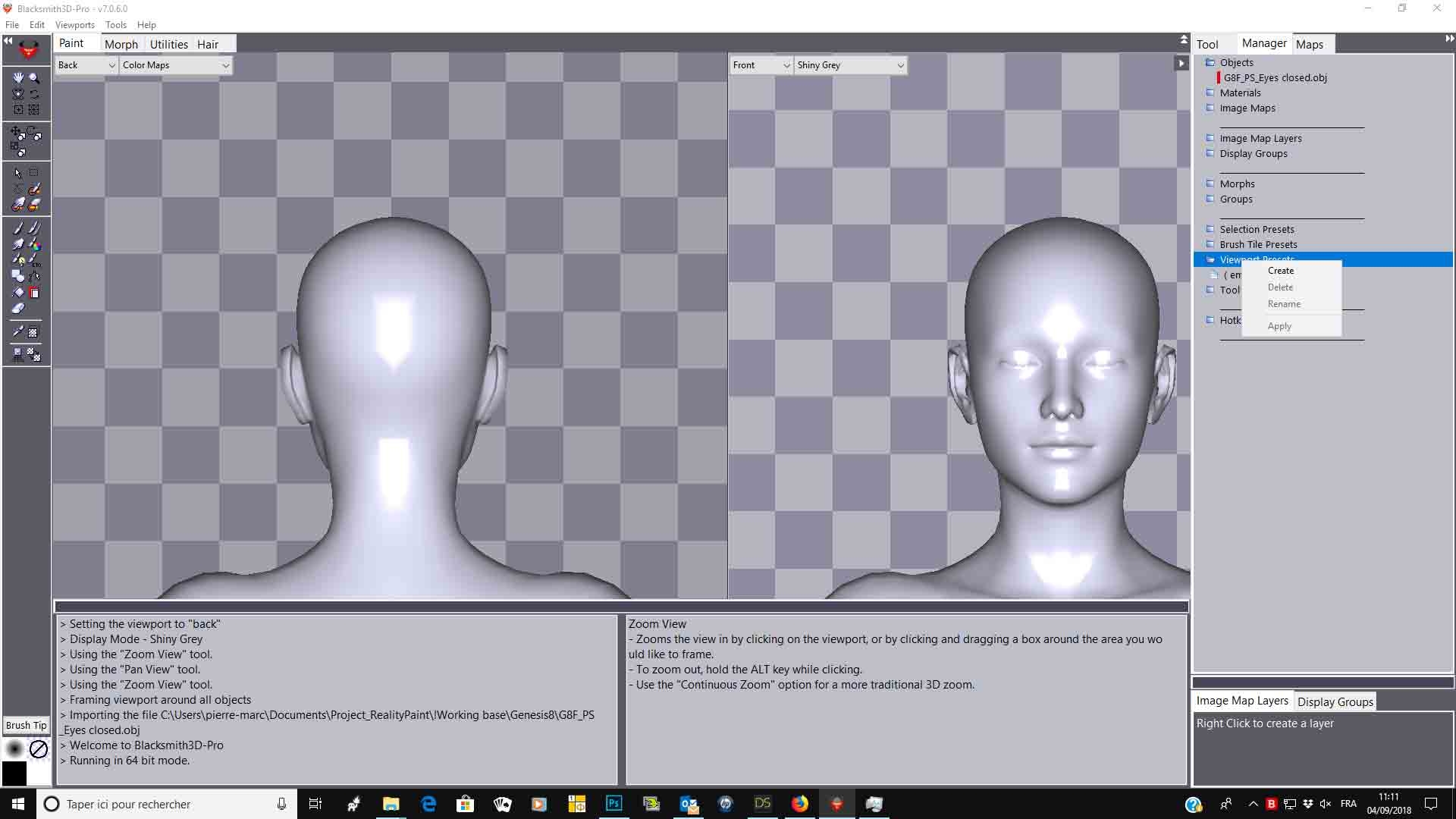Image resolution: width=1456 pixels, height=819 pixels.
Task: Open File Explorer from the taskbar
Action: [x=391, y=804]
